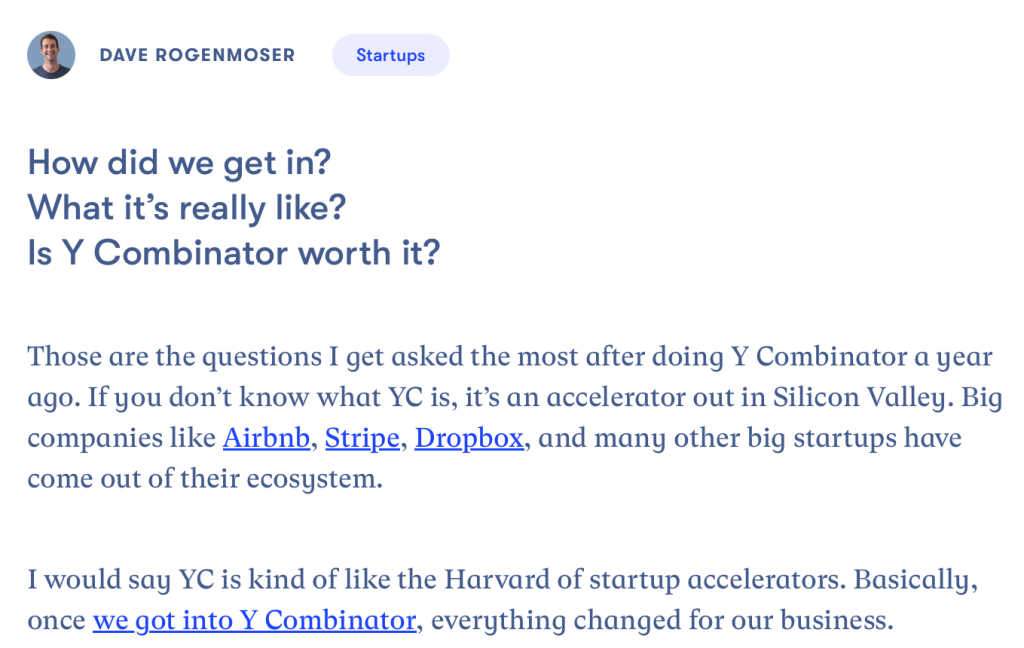Viewport: 1024px width, 648px height.
Task: Open the DAVE ROGENMOSER author name
Action: [197, 55]
